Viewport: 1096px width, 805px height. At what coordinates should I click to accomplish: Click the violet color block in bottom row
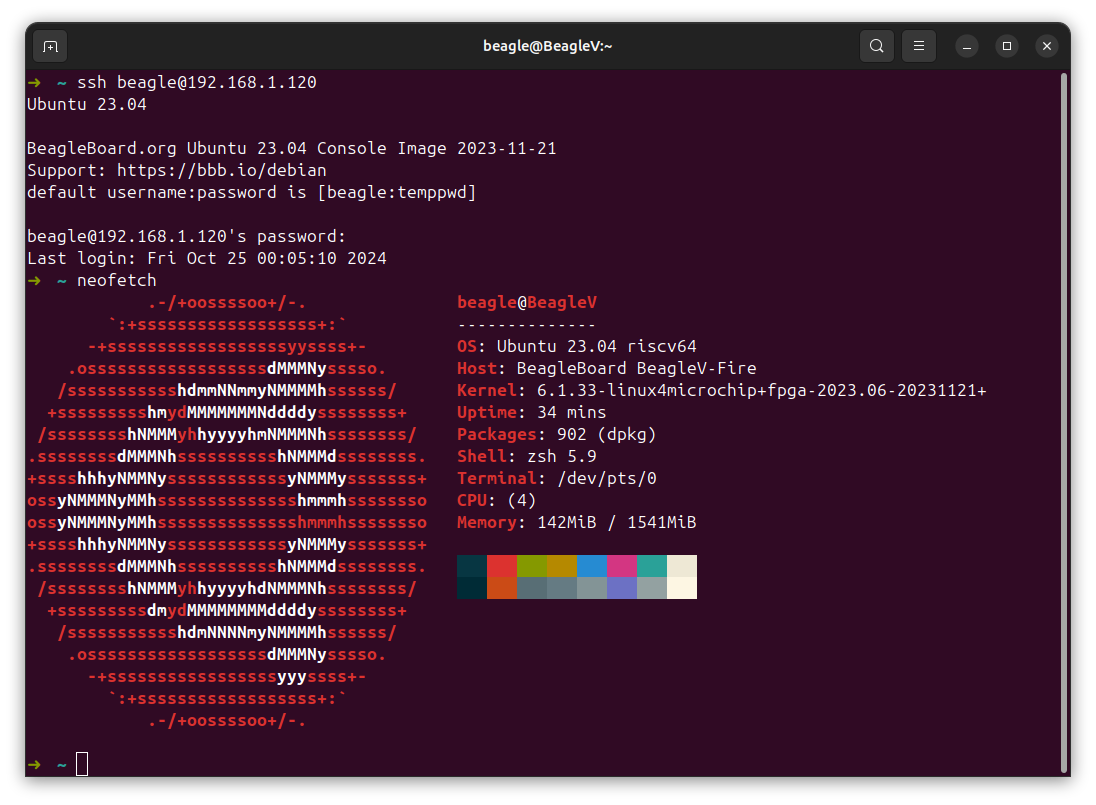622,588
